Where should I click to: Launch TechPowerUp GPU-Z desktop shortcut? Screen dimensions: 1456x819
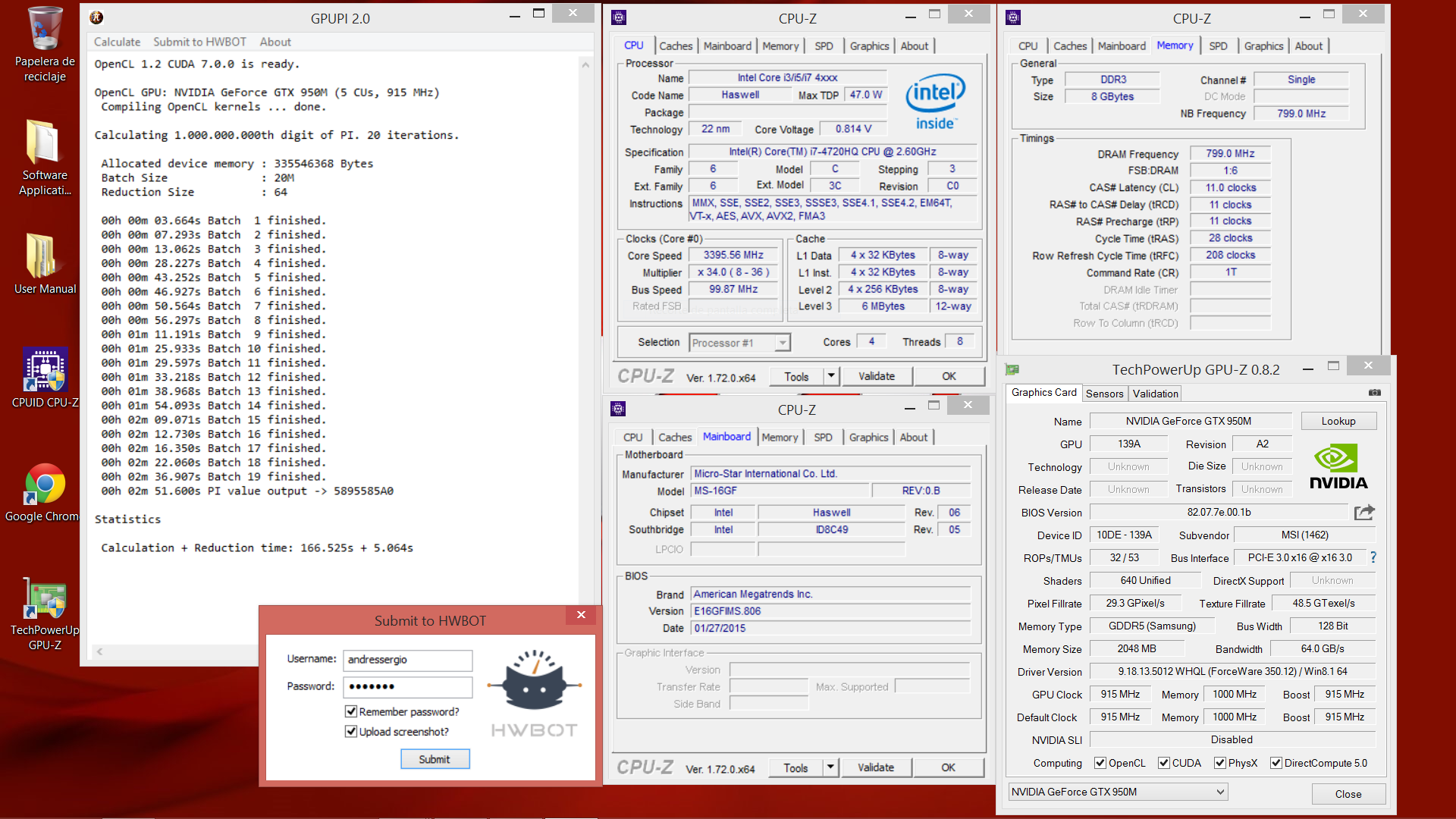pos(45,613)
